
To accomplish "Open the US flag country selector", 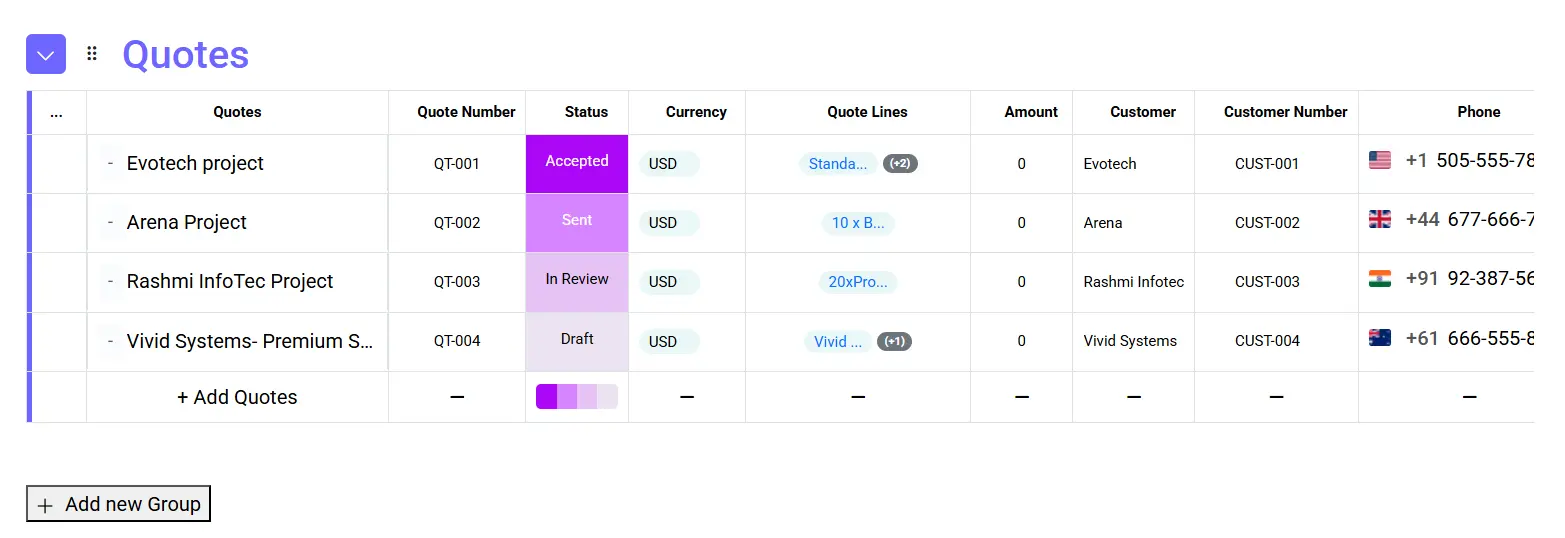I will 1380,160.
